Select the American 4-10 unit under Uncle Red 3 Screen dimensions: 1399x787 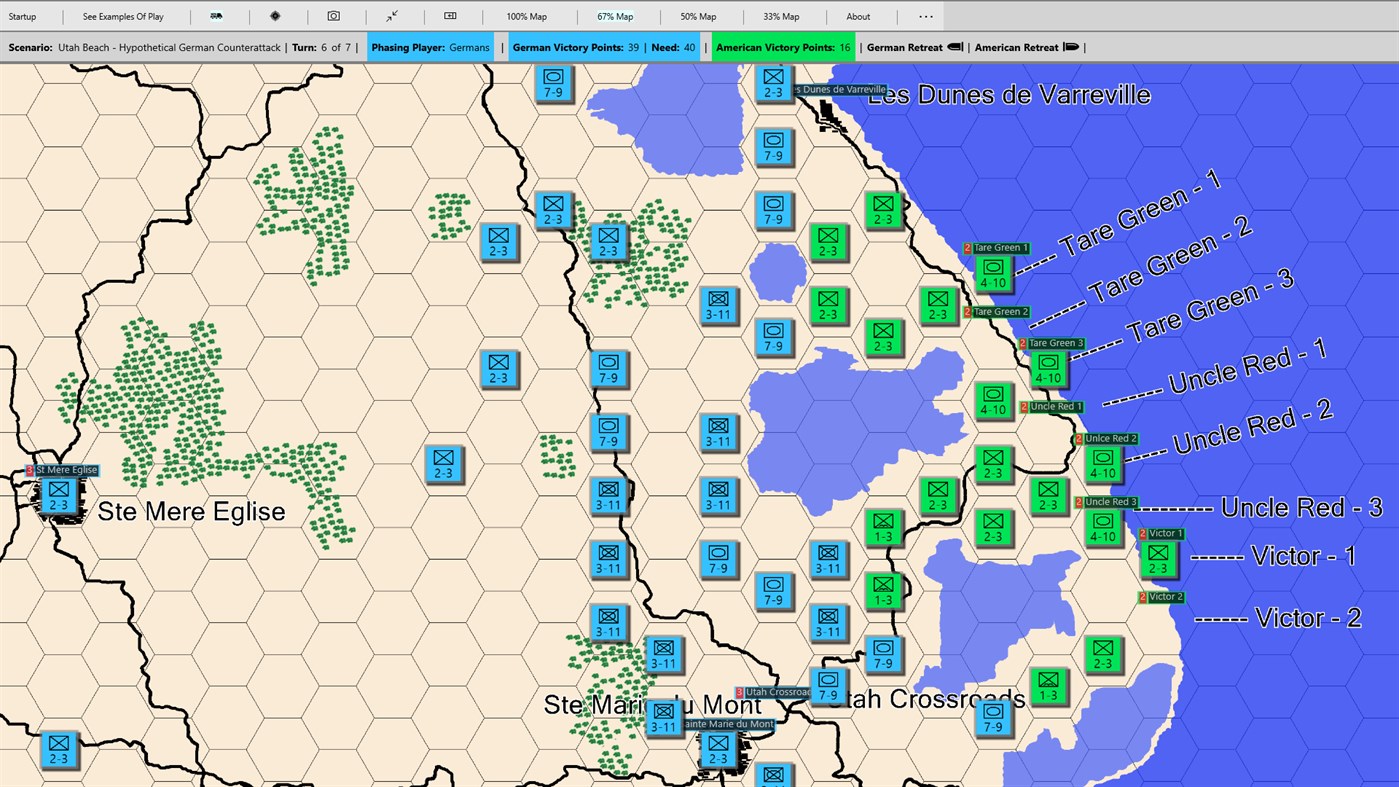[1103, 527]
